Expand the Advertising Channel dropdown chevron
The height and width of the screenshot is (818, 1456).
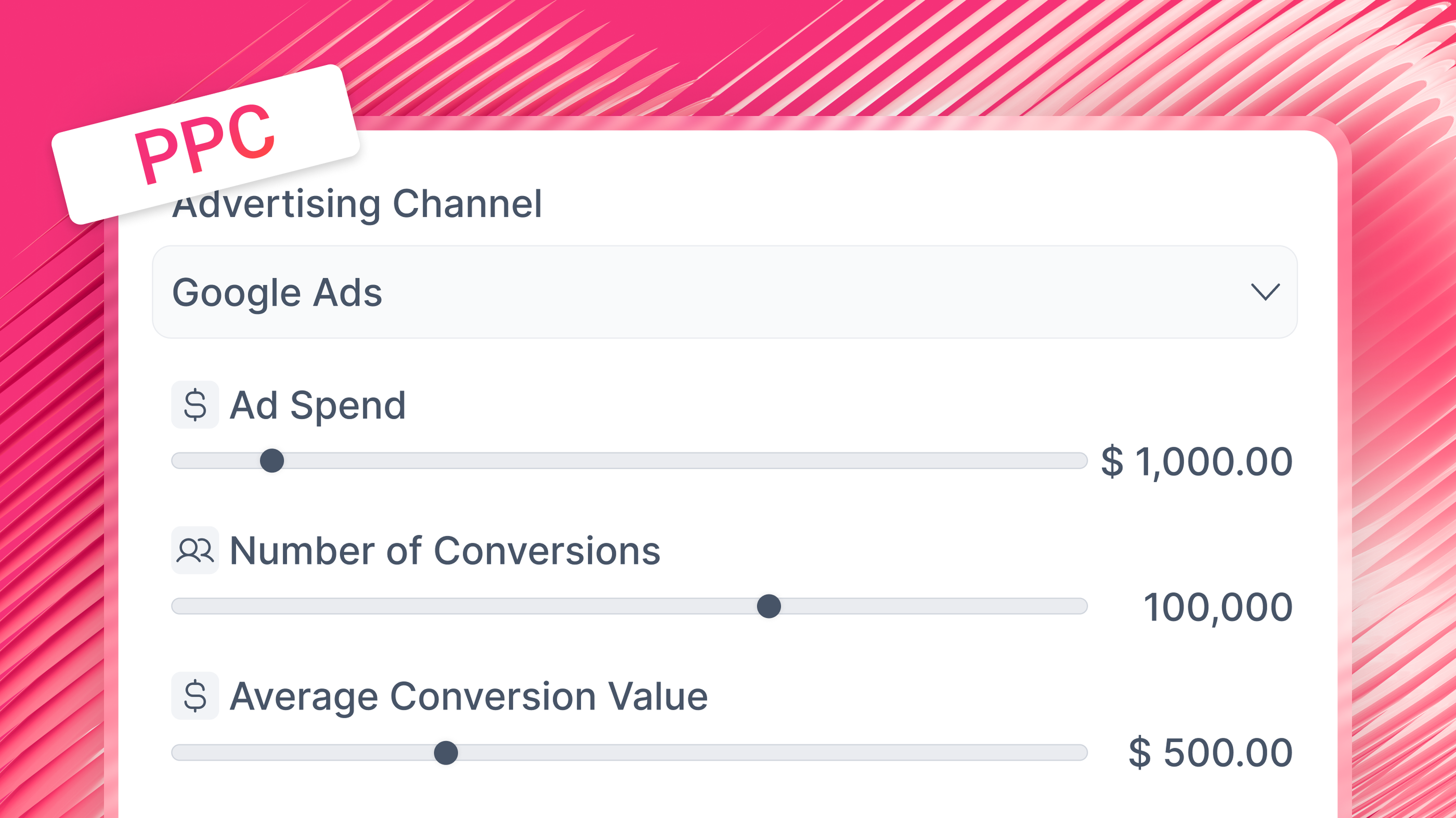[x=1265, y=292]
